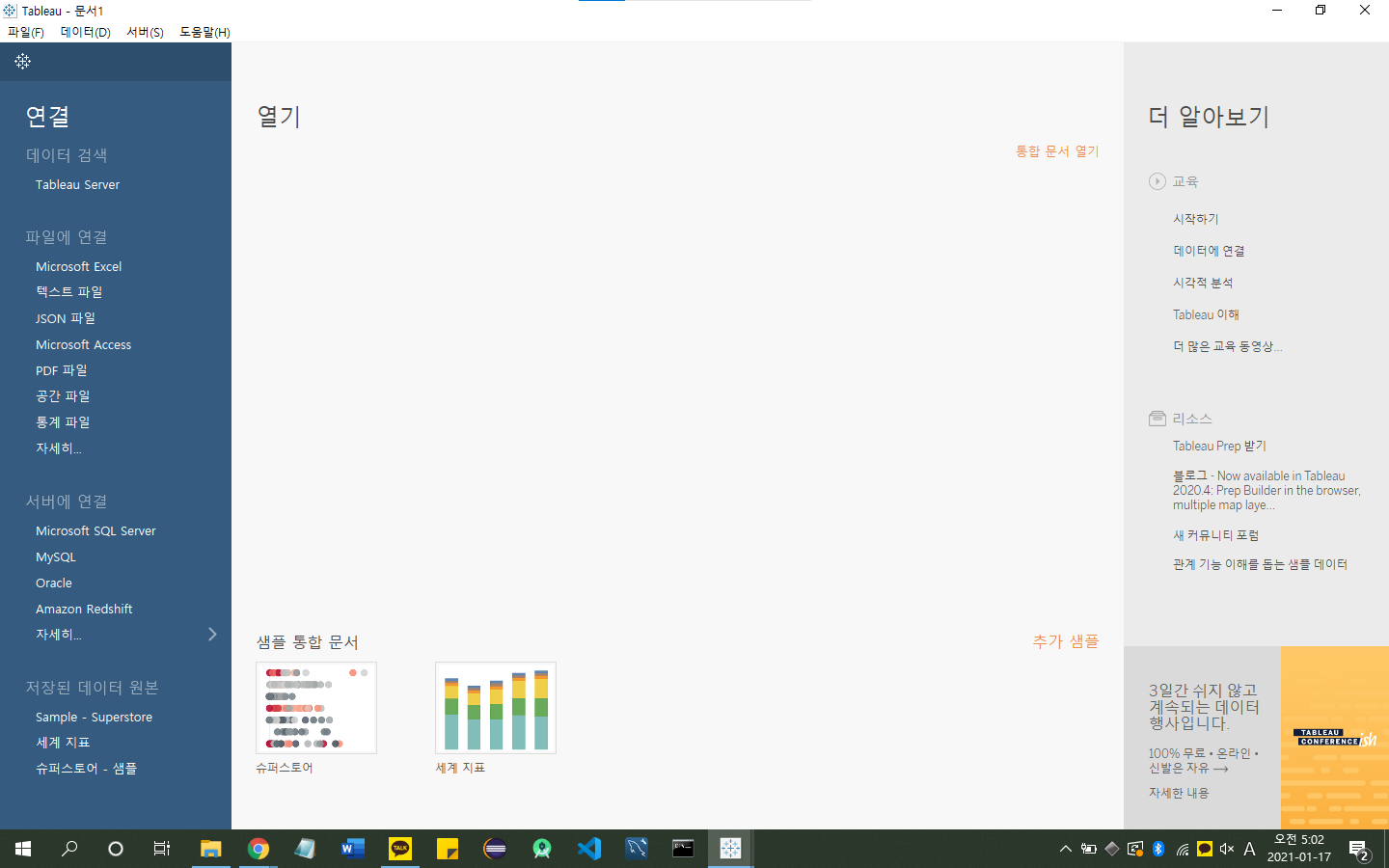
Task: Open Cortana circle icon in taskbar
Action: [116, 849]
